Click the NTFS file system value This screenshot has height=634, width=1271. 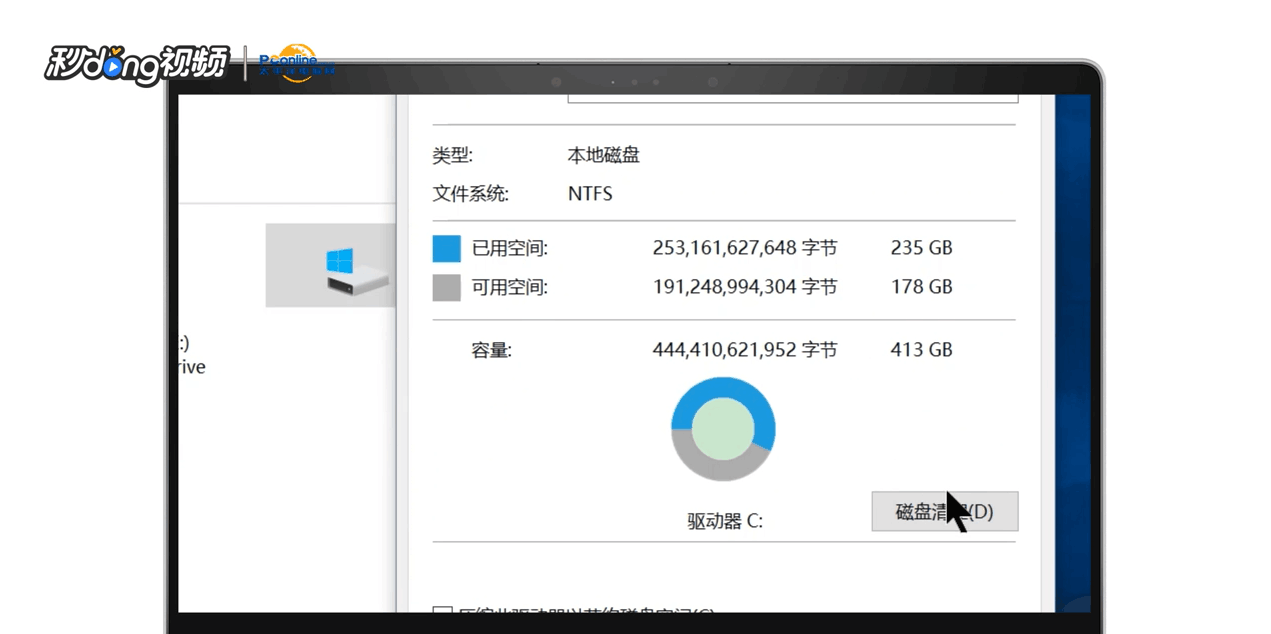[590, 193]
